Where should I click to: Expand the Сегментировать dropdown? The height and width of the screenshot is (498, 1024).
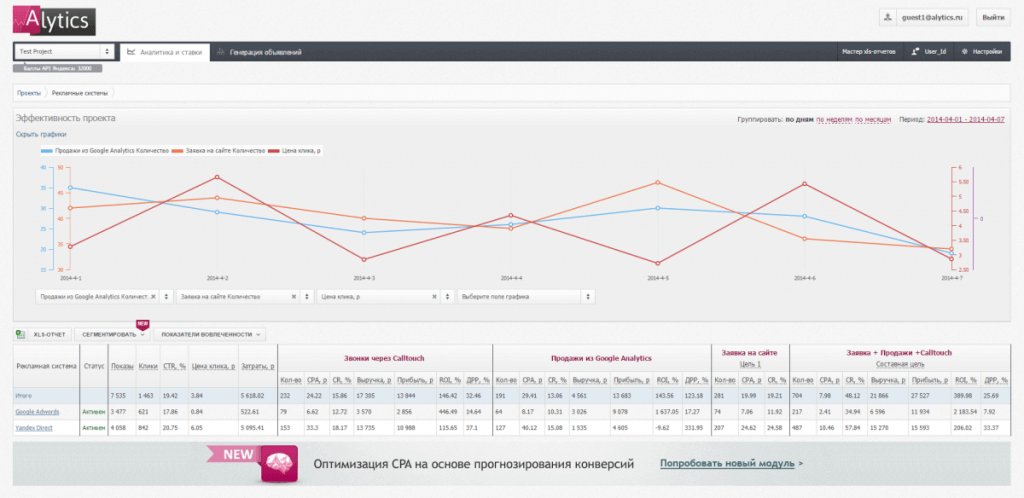tap(112, 334)
